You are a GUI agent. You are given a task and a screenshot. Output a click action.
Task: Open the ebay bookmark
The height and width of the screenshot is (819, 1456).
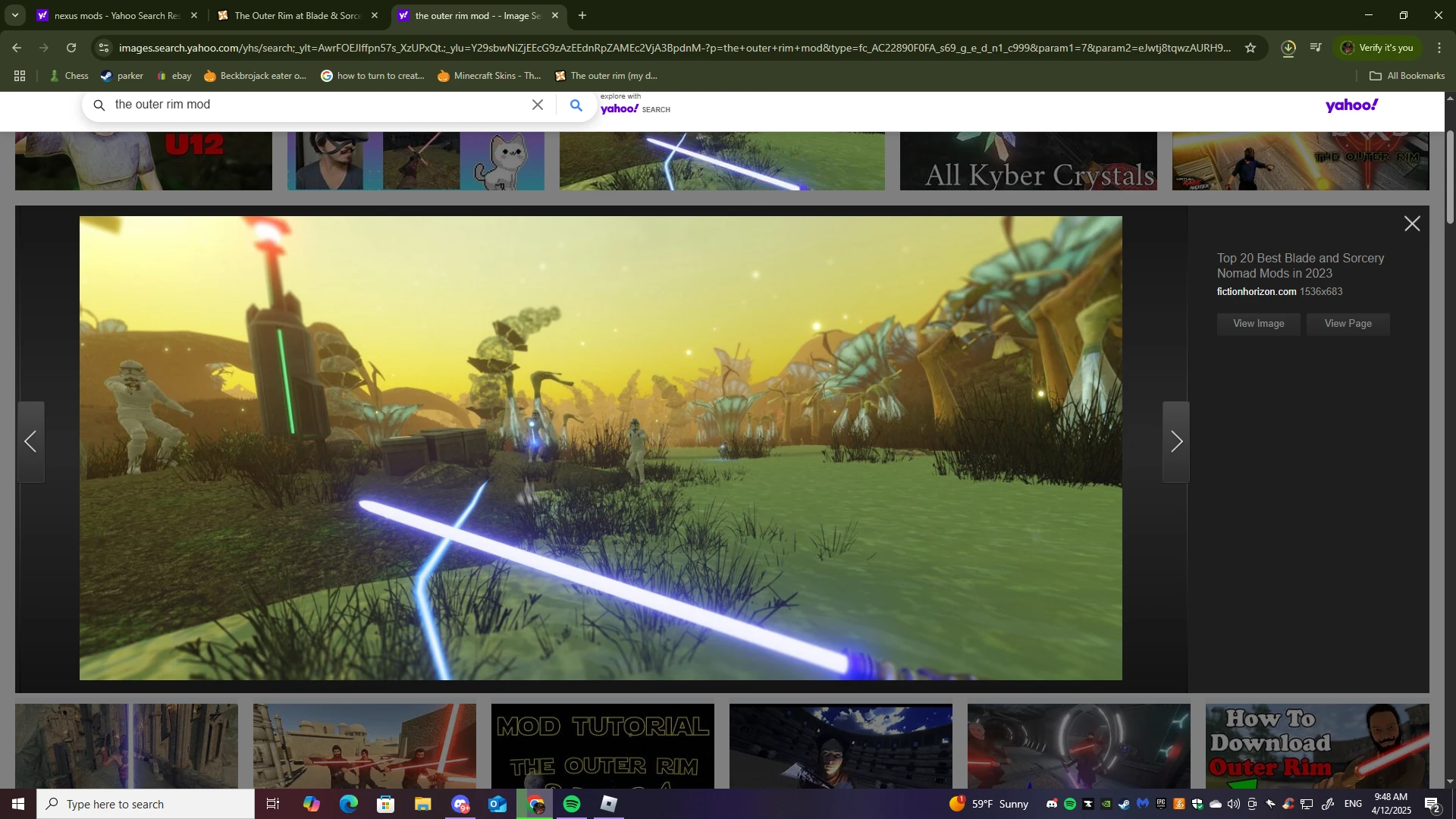pyautogui.click(x=174, y=76)
